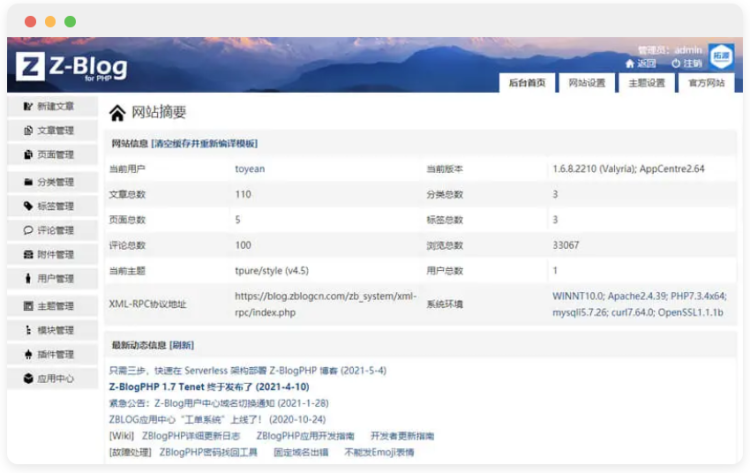Click the 当前用户 label cell
Viewport: 750px width, 473px height.
tap(127, 169)
